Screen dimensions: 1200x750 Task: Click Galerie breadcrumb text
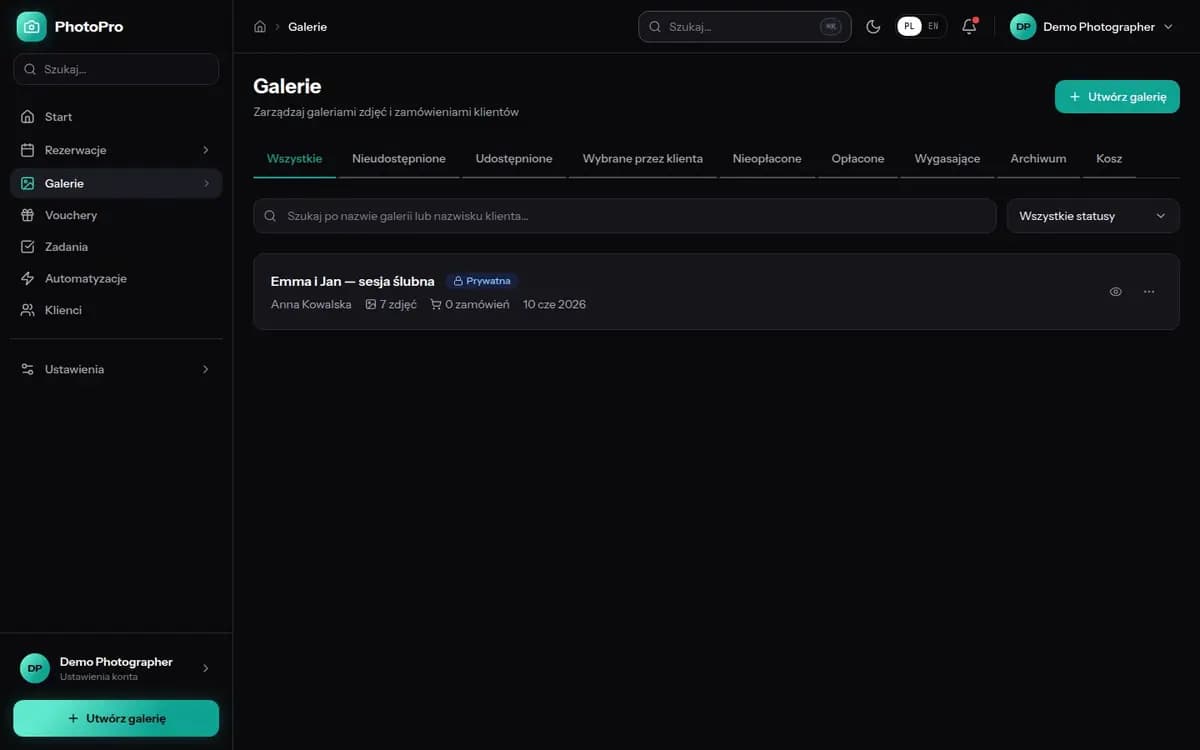(x=307, y=27)
